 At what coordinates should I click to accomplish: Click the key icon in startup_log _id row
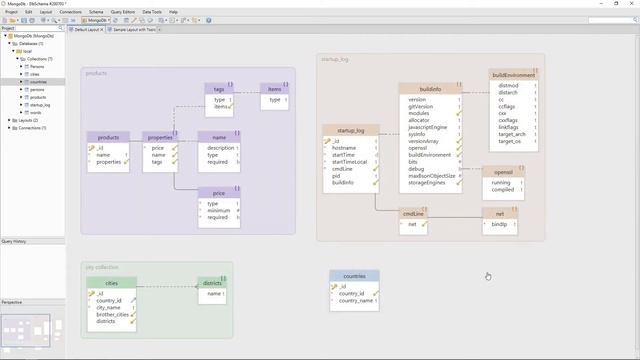point(327,141)
